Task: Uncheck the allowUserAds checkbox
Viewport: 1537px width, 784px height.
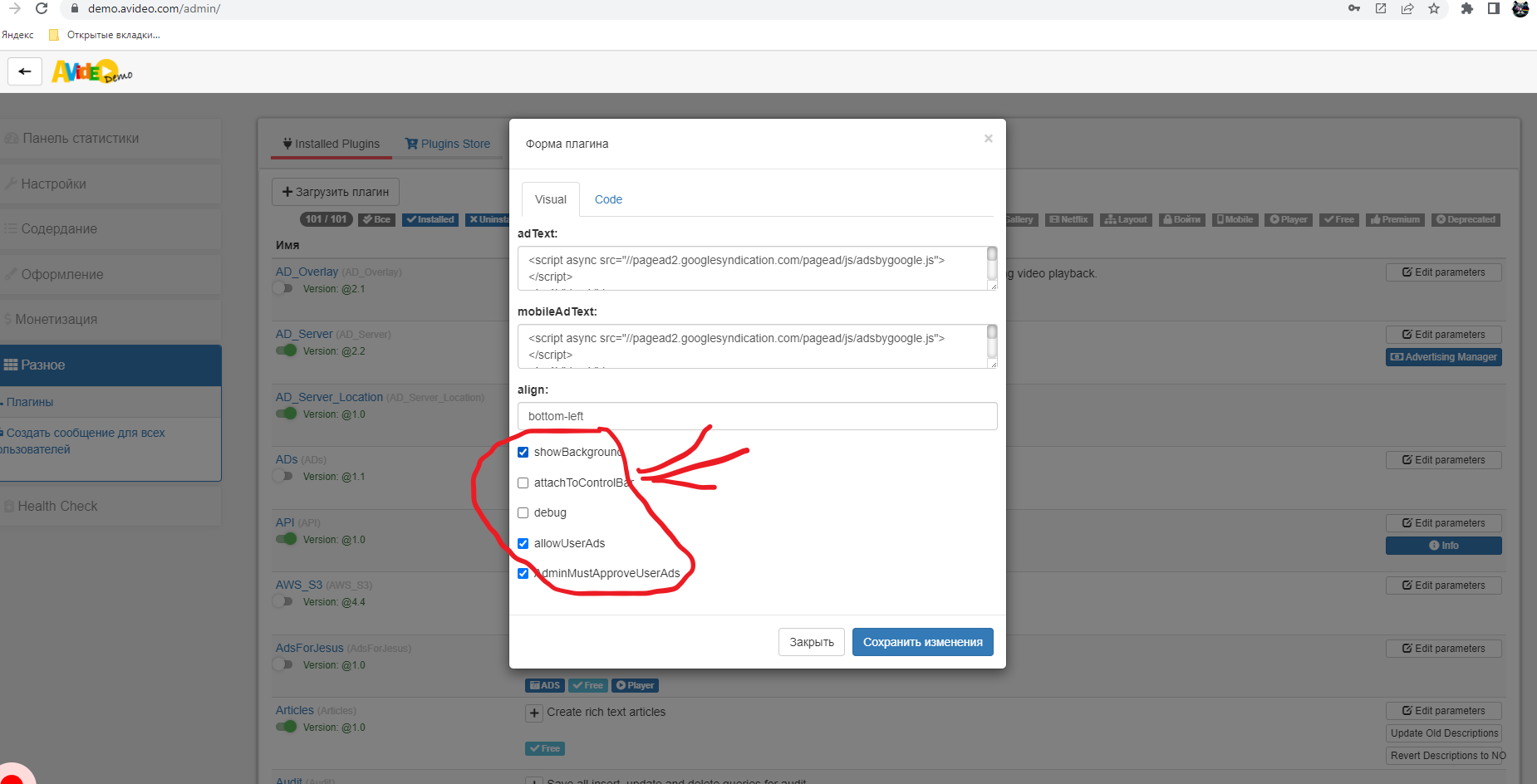Action: [523, 544]
